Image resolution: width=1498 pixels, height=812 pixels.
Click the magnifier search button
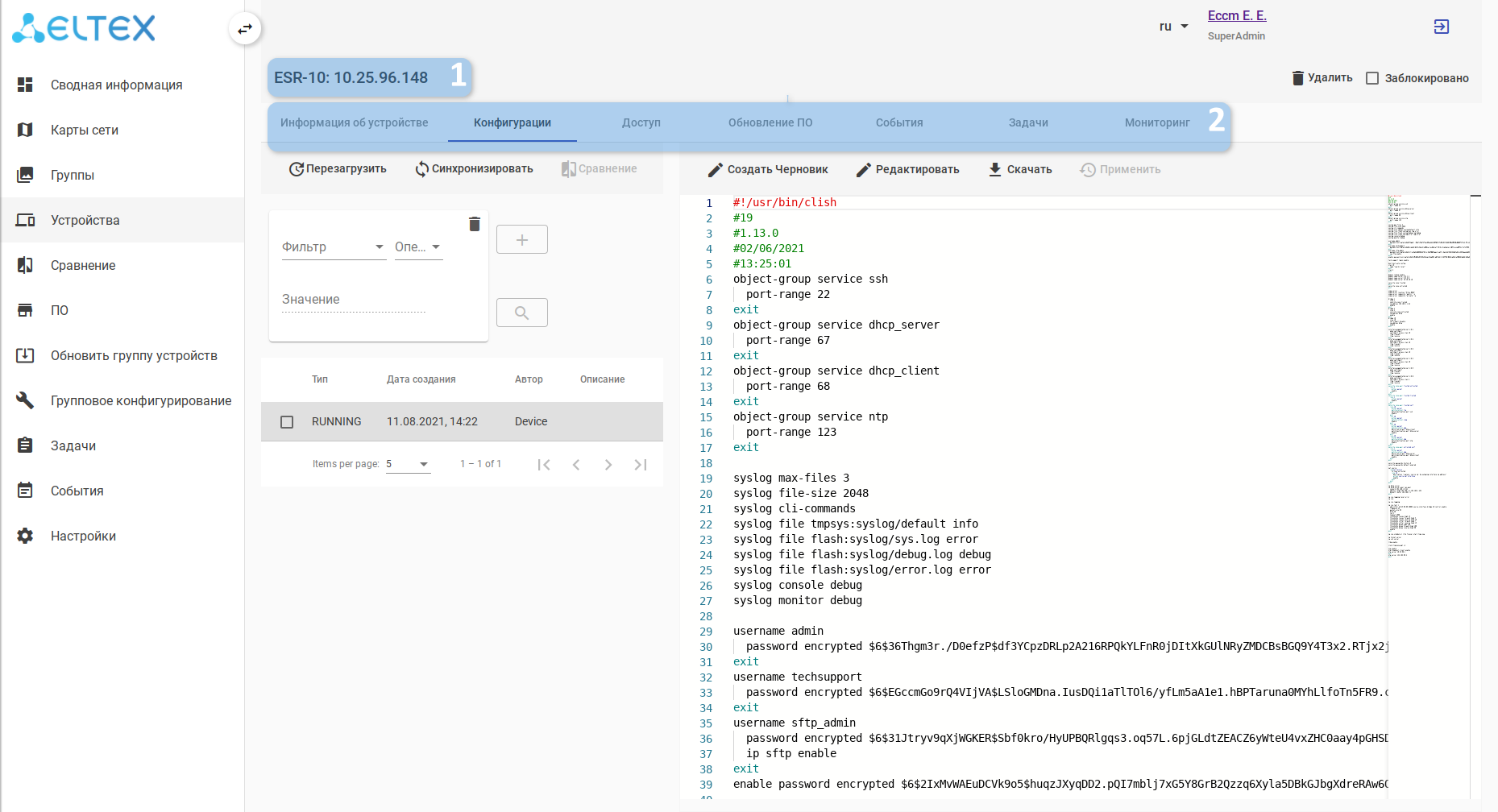521,313
